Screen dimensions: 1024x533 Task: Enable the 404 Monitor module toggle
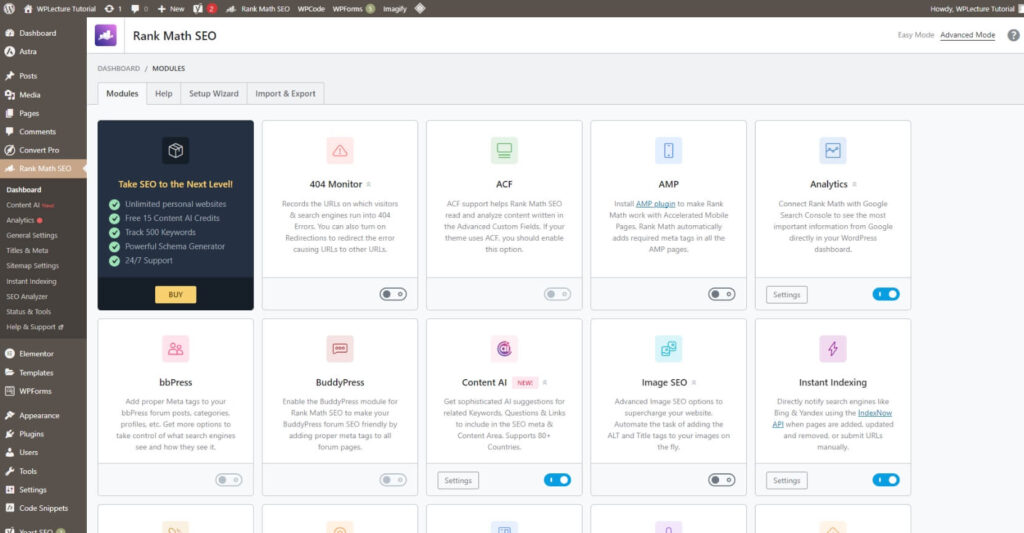pos(393,295)
